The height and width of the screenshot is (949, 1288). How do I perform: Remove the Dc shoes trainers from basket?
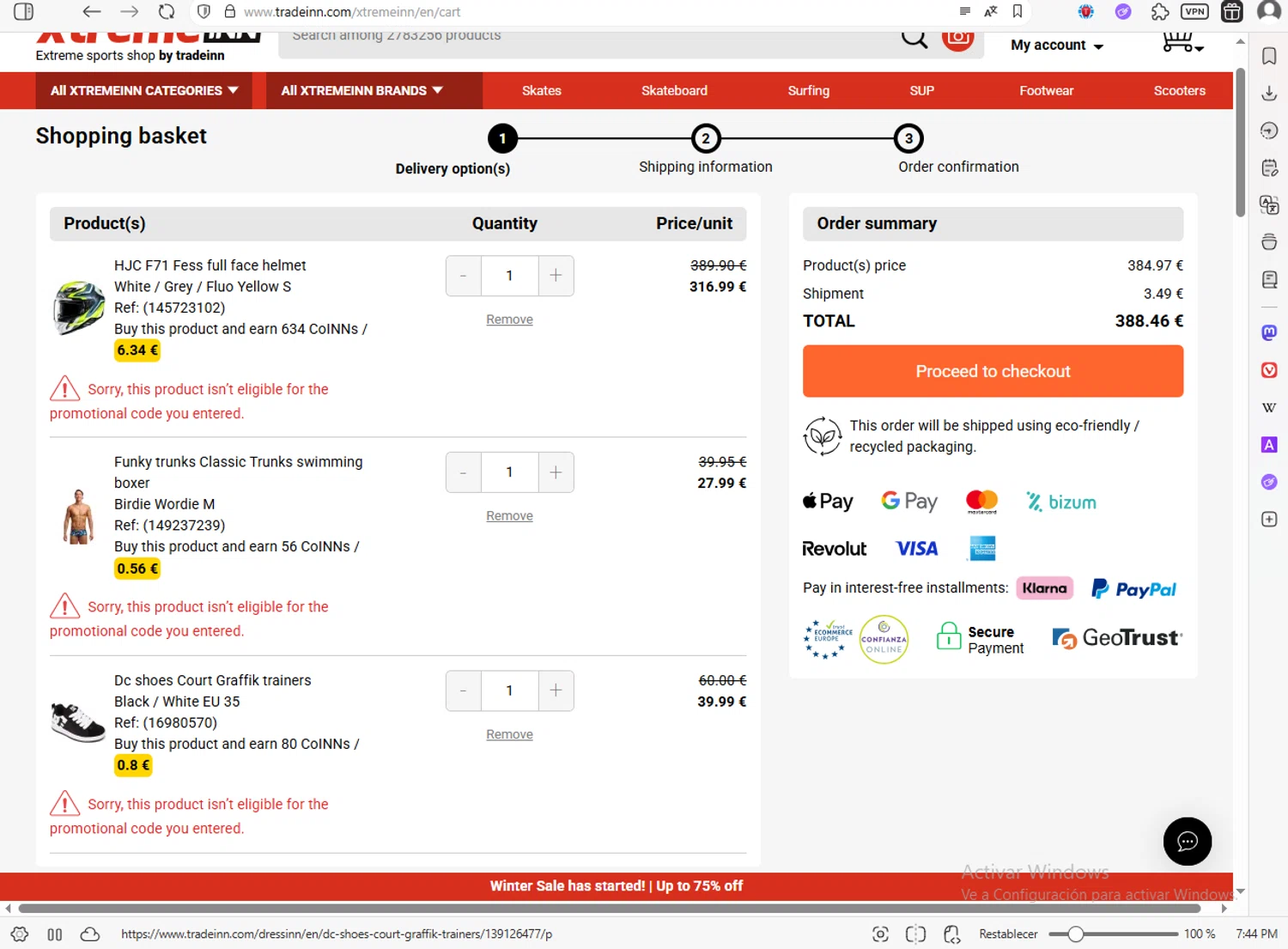(509, 734)
